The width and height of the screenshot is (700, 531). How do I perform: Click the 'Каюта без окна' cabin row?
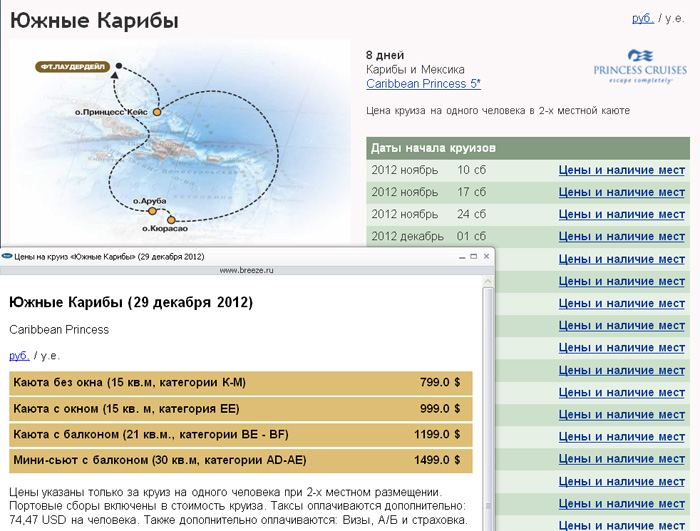(x=241, y=383)
